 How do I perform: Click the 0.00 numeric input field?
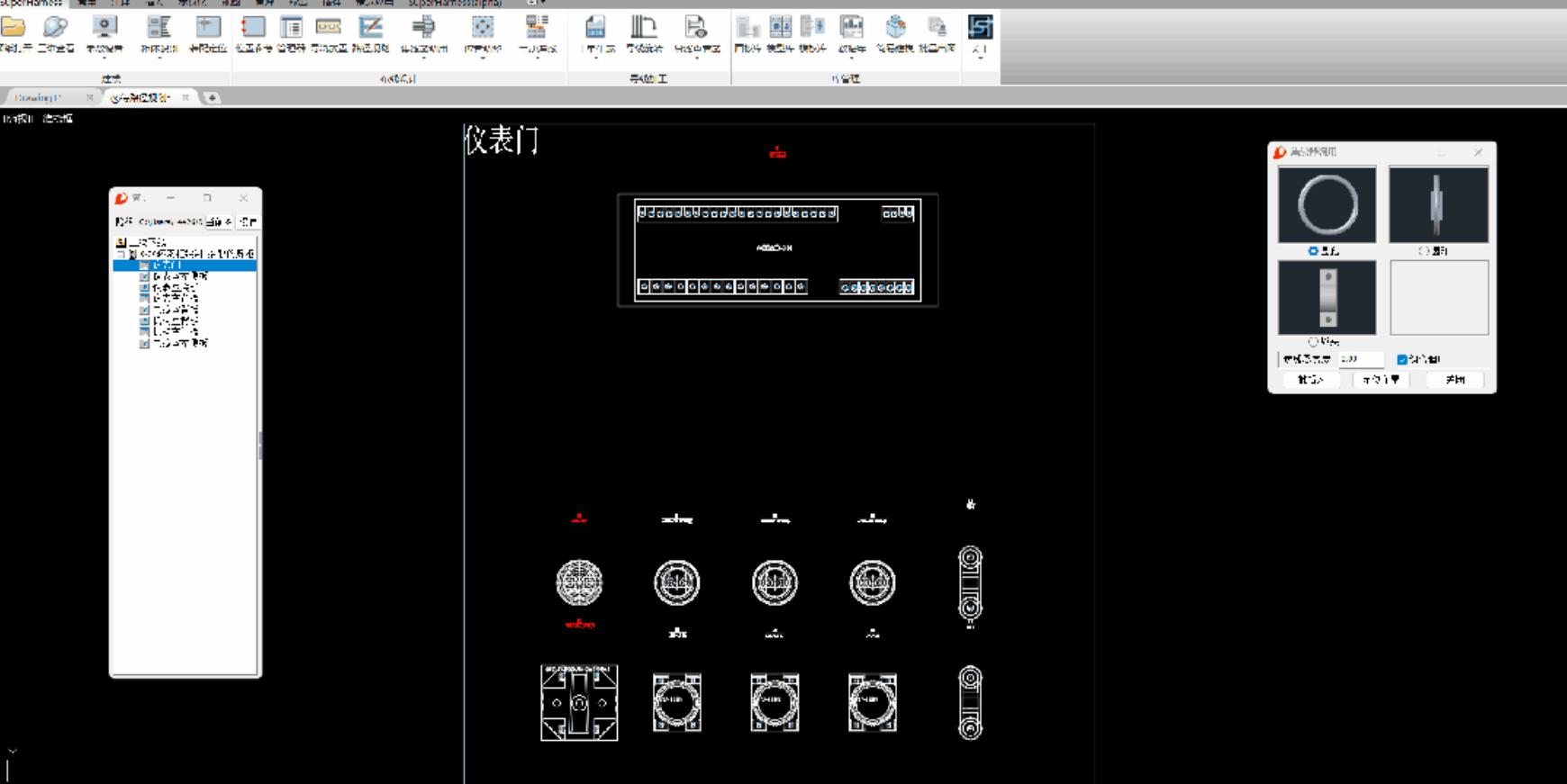click(1360, 359)
